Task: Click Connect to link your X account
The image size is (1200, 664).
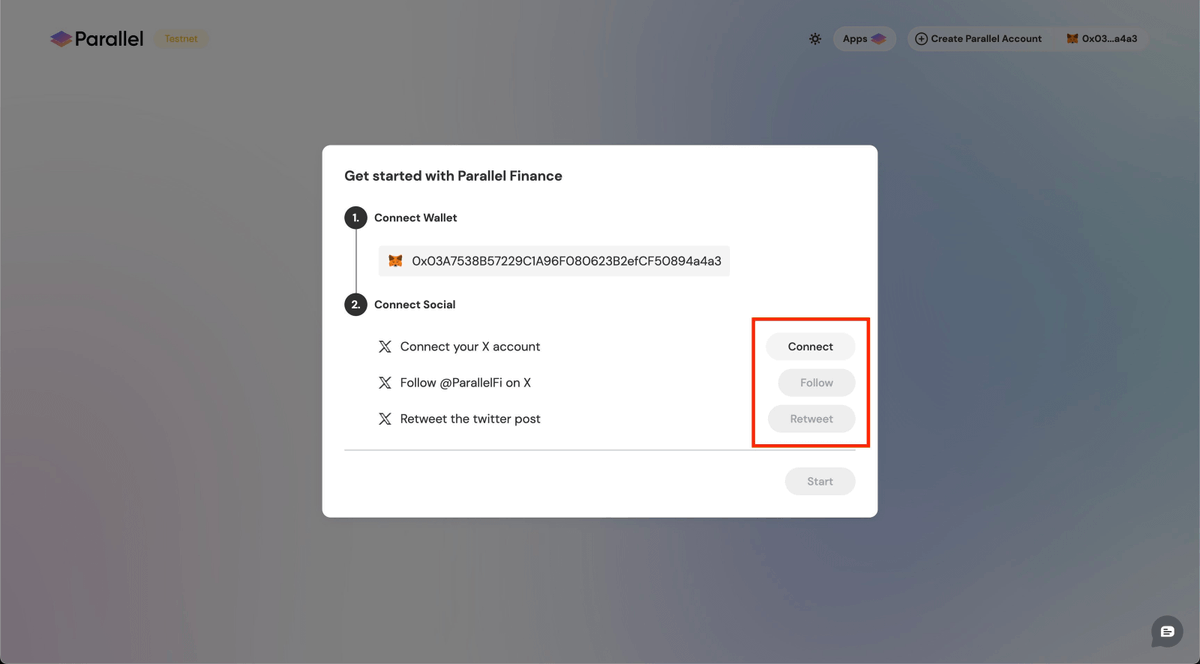Action: click(810, 347)
